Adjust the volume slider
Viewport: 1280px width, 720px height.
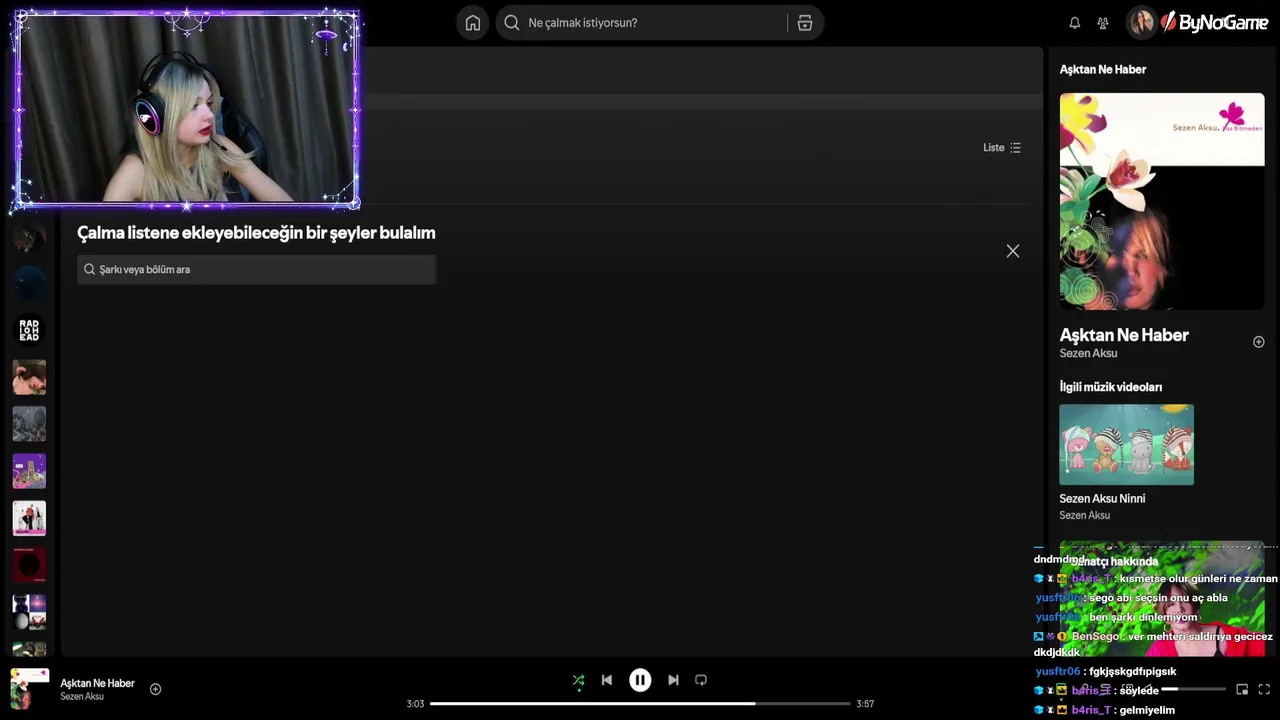(x=1193, y=689)
